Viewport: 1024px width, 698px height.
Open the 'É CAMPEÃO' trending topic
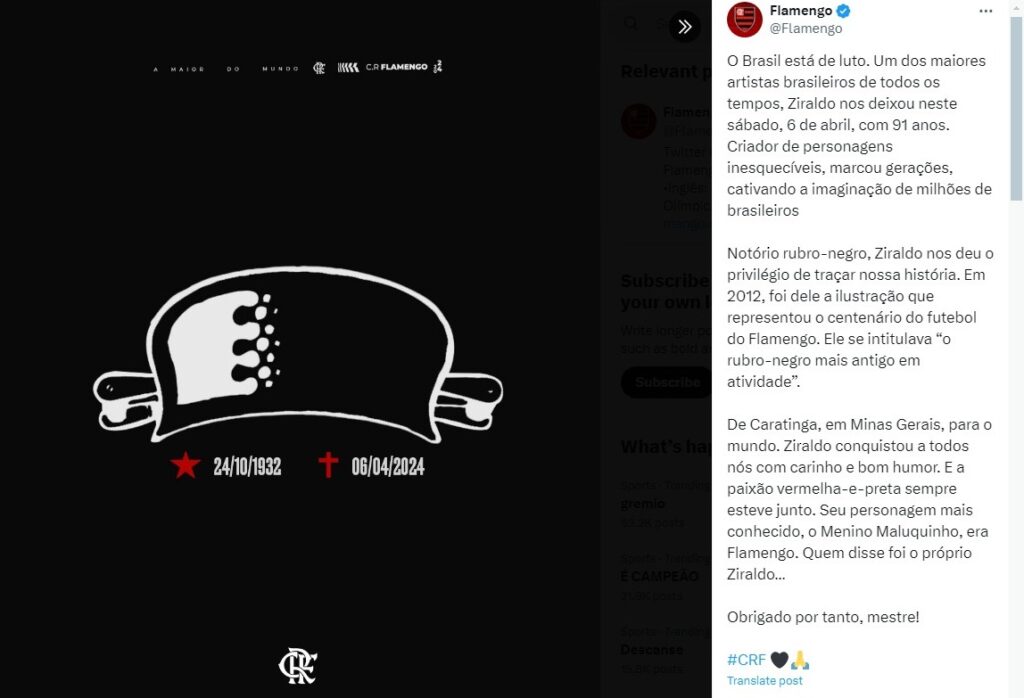tap(660, 577)
